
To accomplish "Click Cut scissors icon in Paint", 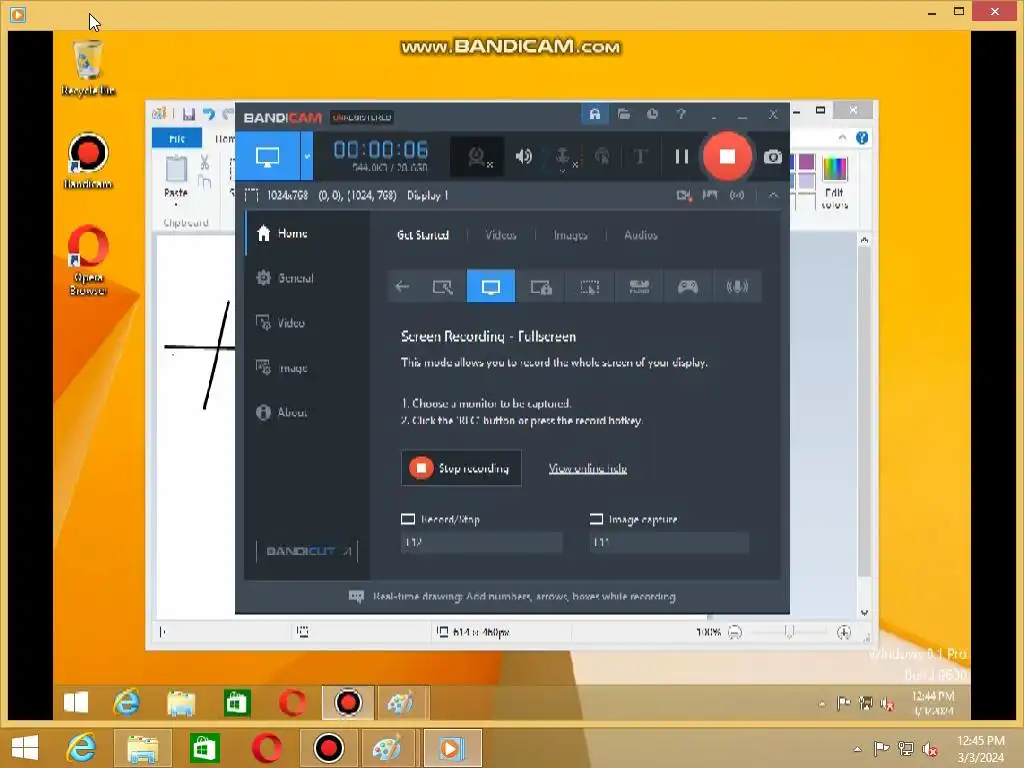I will (204, 163).
